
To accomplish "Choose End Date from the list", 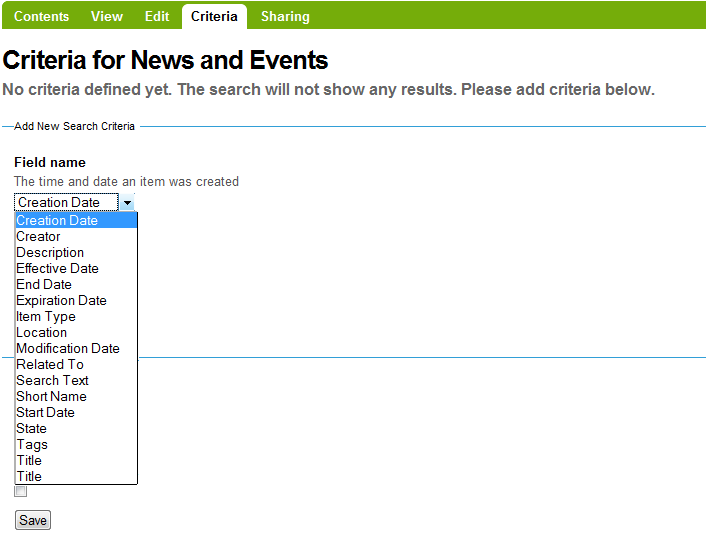I will pos(44,285).
